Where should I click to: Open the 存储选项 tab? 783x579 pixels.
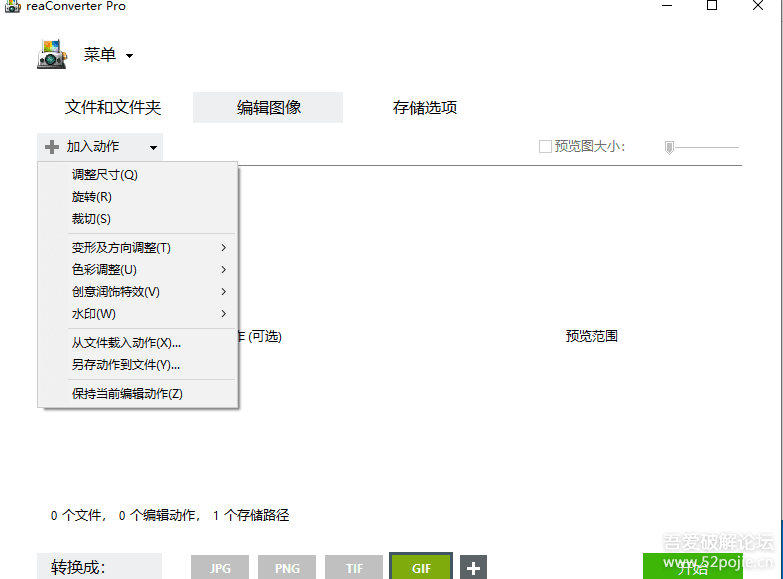pos(425,108)
